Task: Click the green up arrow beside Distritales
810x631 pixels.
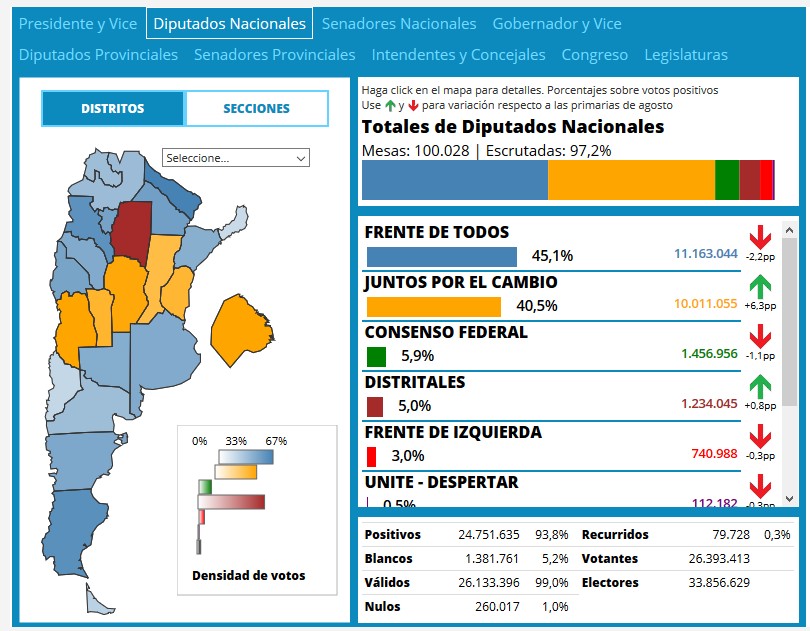Action: (x=760, y=387)
